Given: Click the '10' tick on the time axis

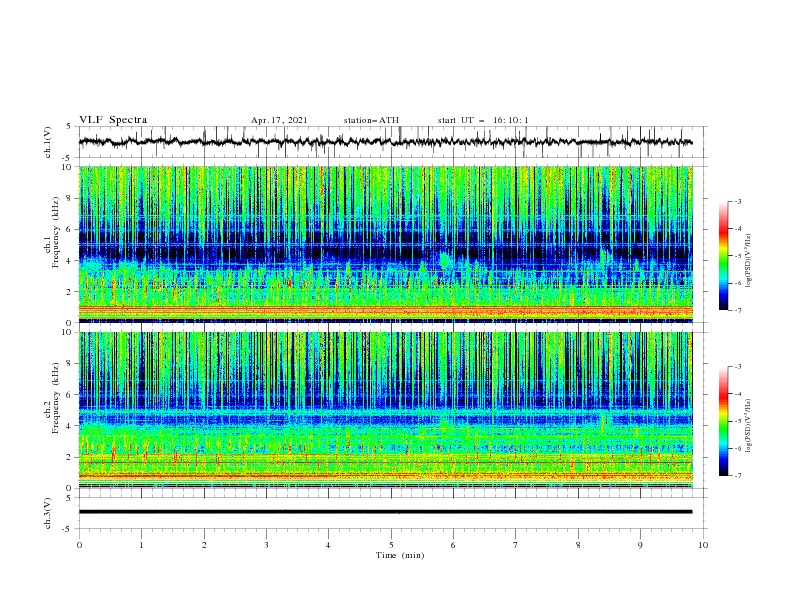Looking at the screenshot, I should pos(703,545).
